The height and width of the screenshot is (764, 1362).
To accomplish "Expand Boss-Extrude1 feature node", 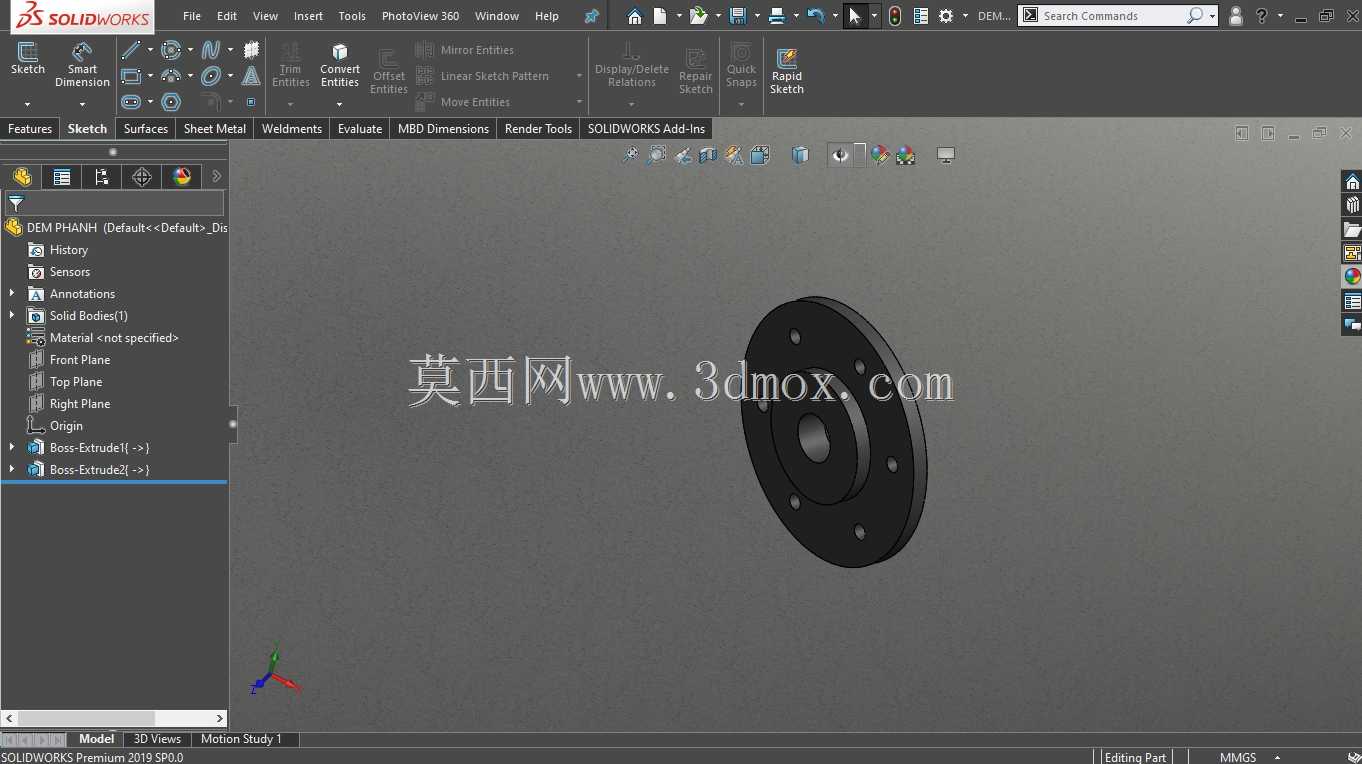I will [x=12, y=448].
